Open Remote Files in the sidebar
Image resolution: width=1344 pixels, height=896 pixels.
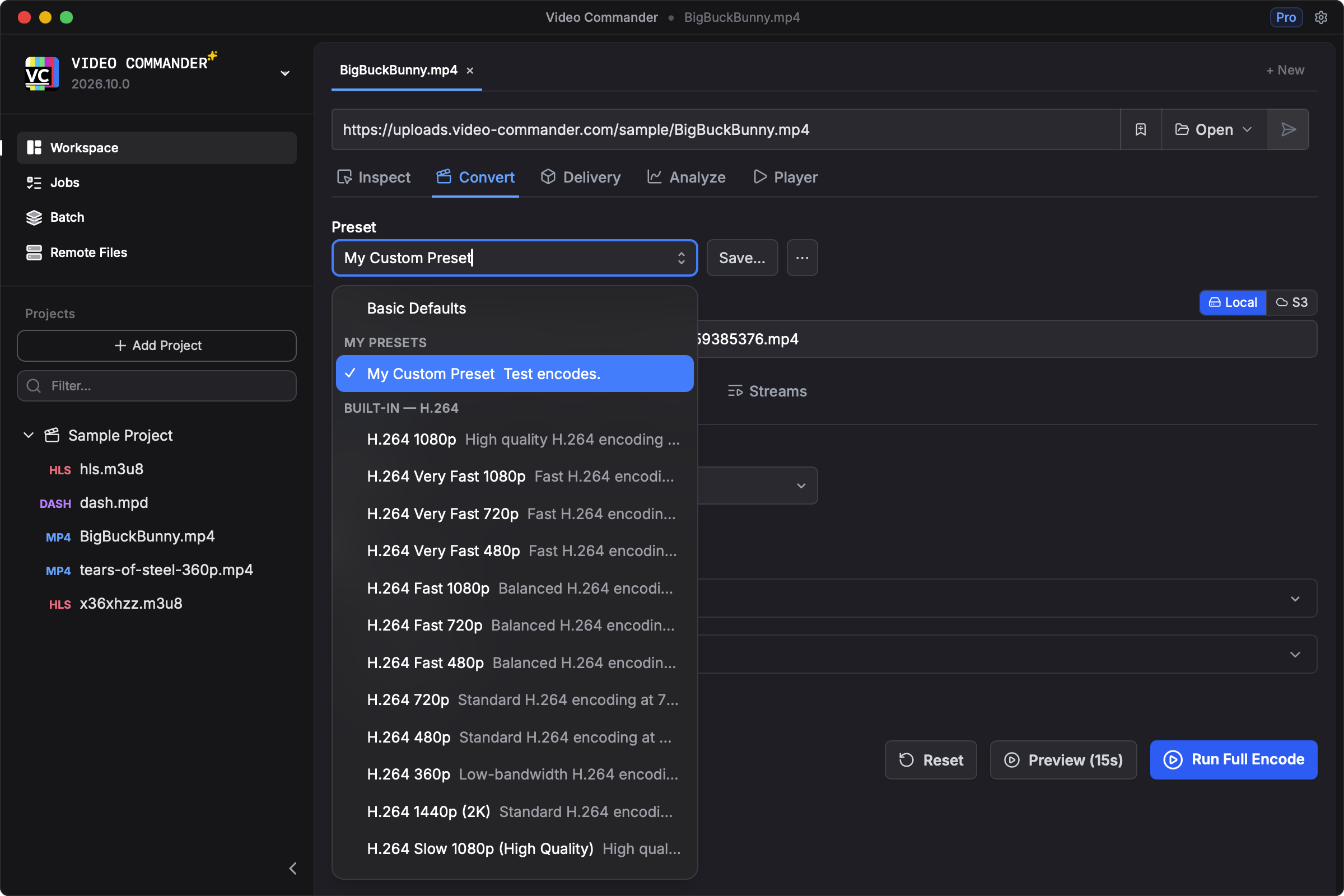tap(157, 252)
